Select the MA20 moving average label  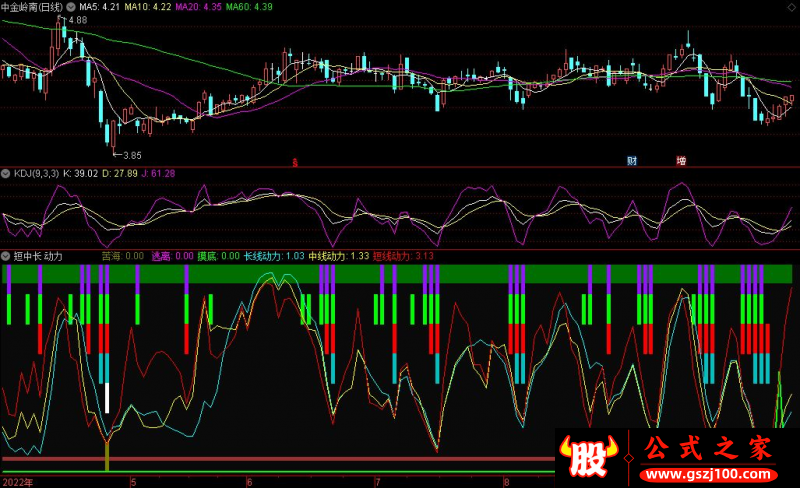[x=194, y=7]
